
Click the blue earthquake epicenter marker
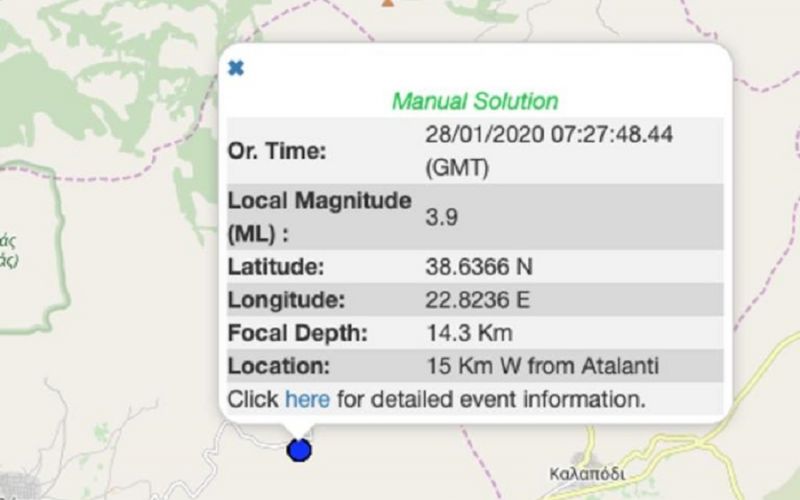299,450
